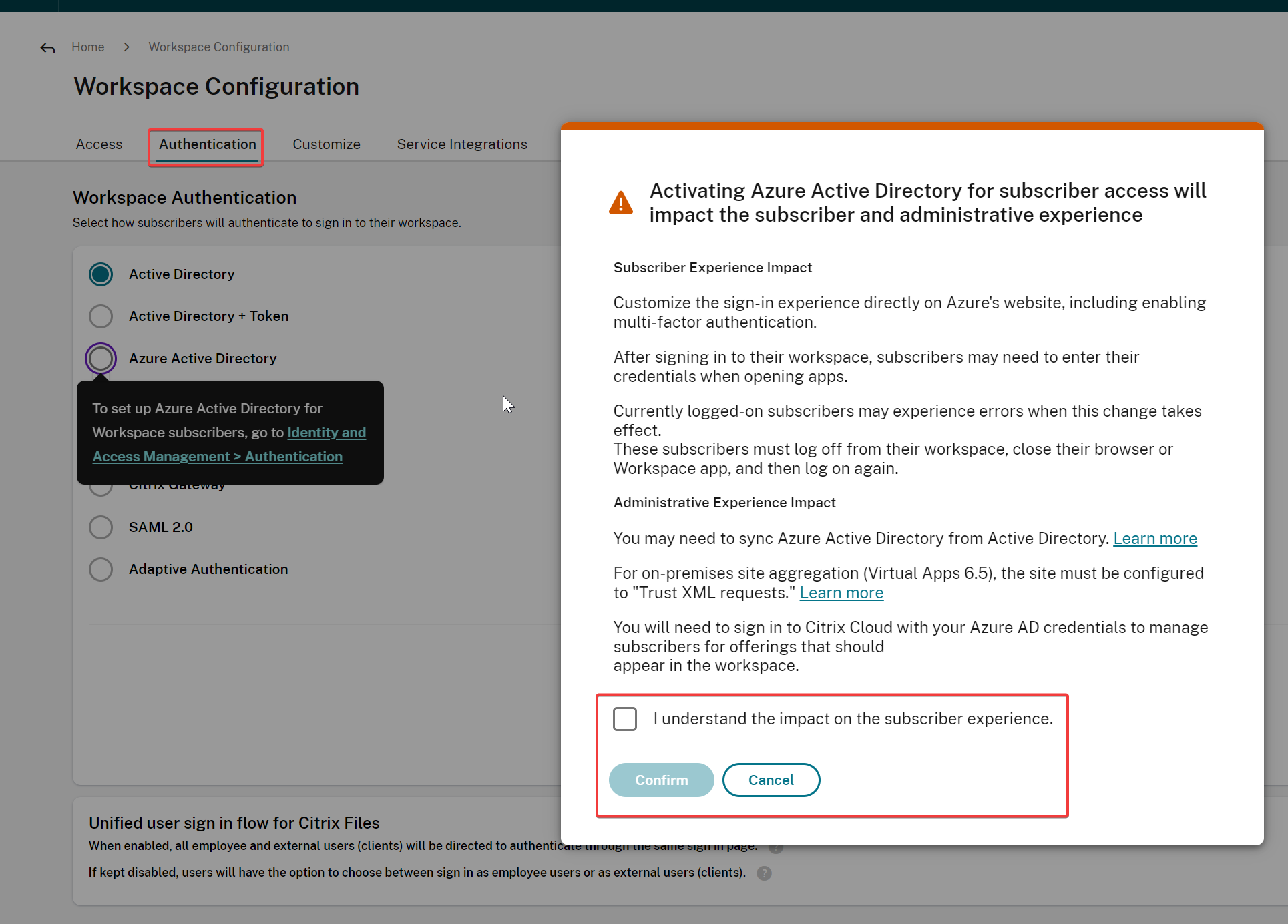This screenshot has width=1288, height=924.
Task: Open the Service Integrations tab
Action: coord(461,144)
